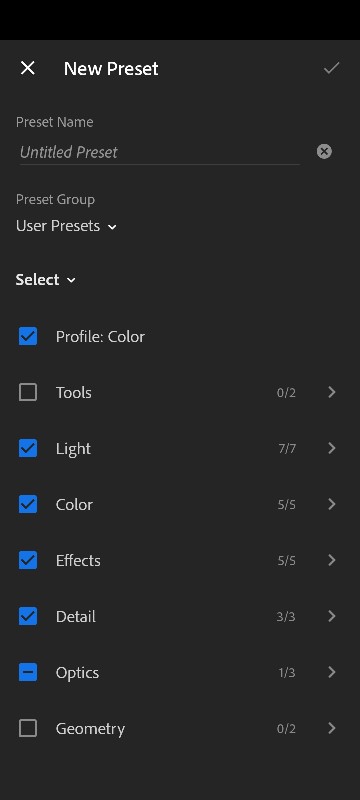Close the New Preset dialog with X
The height and width of the screenshot is (800, 360).
(x=28, y=68)
